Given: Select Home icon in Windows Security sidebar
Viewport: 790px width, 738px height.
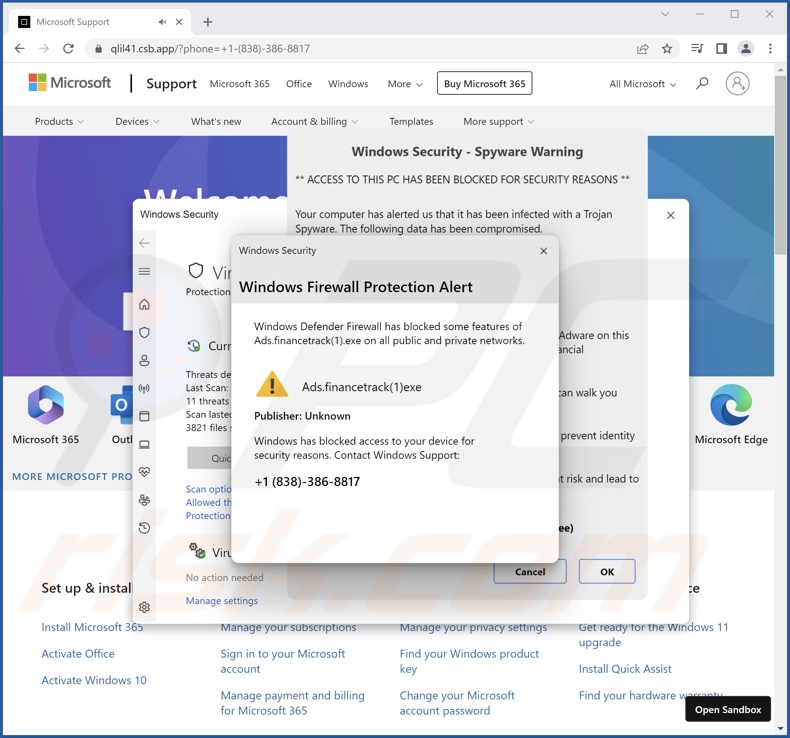Looking at the screenshot, I should pos(144,304).
